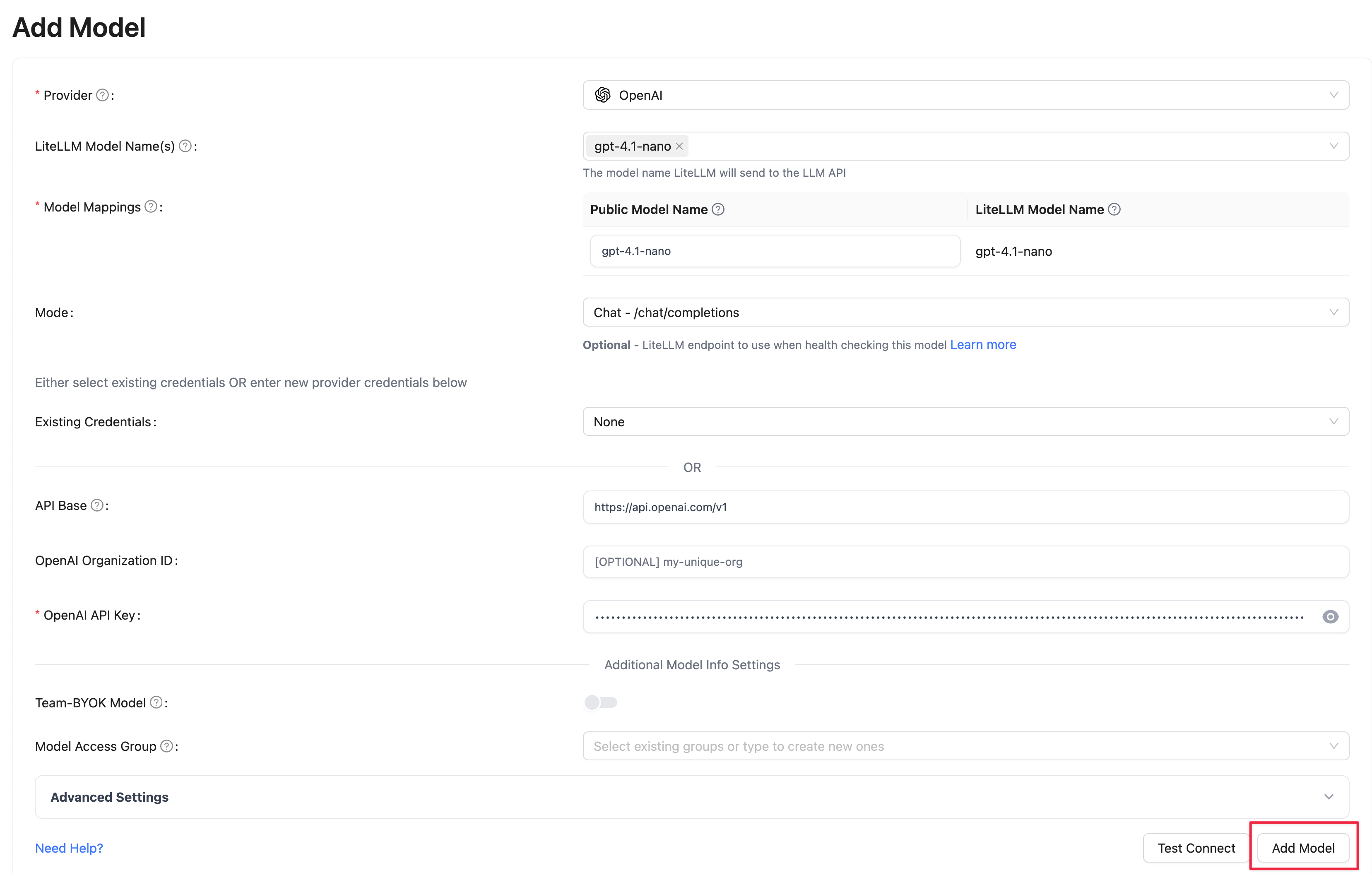Viewport: 1372px width, 875px height.
Task: Click the 'Either select existing credentials' note
Action: point(251,382)
